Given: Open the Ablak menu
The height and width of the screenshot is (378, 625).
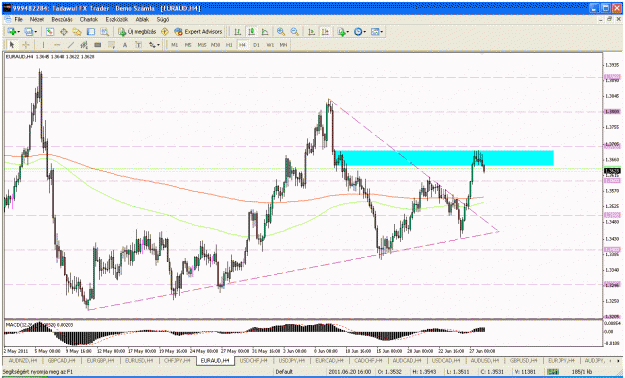Looking at the screenshot, I should pos(142,19).
